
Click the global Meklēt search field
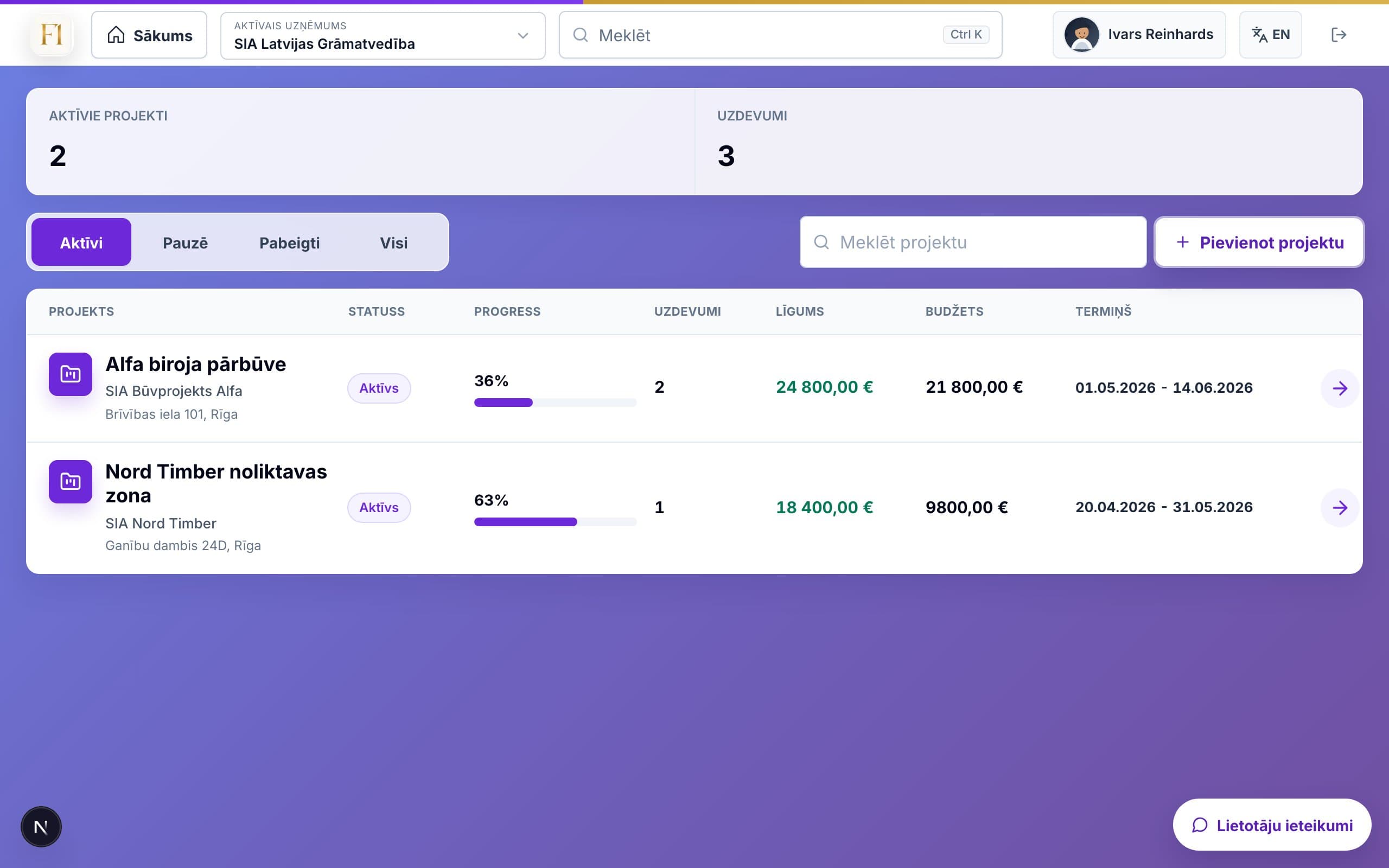coord(781,35)
